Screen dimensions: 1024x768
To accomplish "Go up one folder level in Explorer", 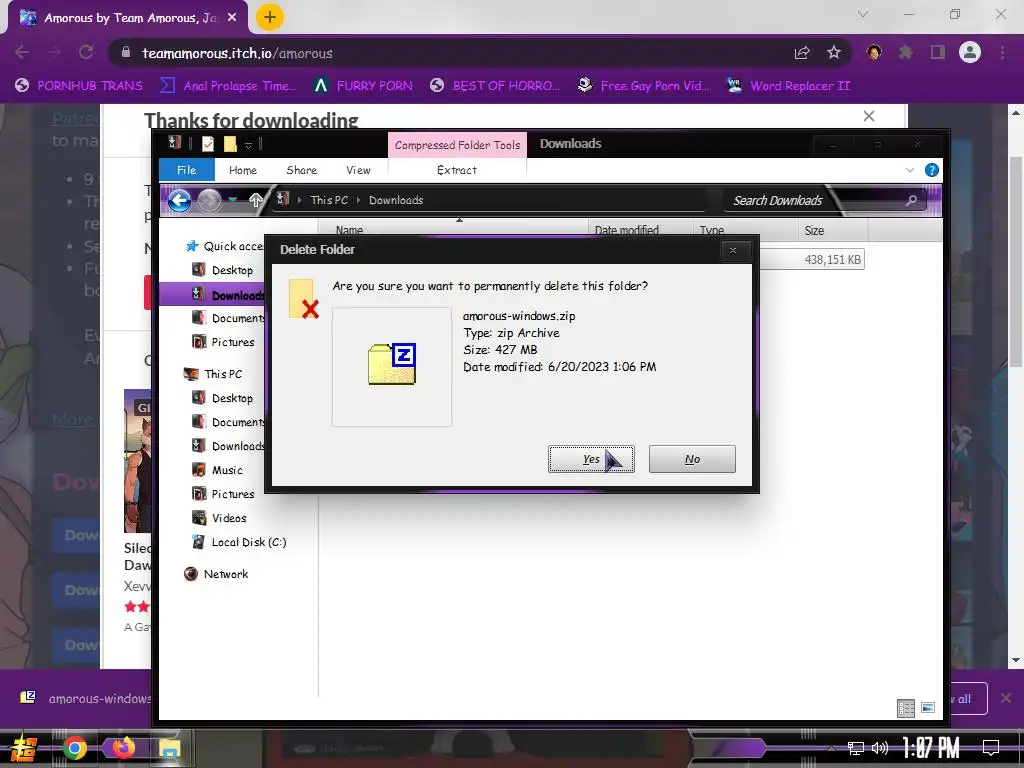I will 256,200.
